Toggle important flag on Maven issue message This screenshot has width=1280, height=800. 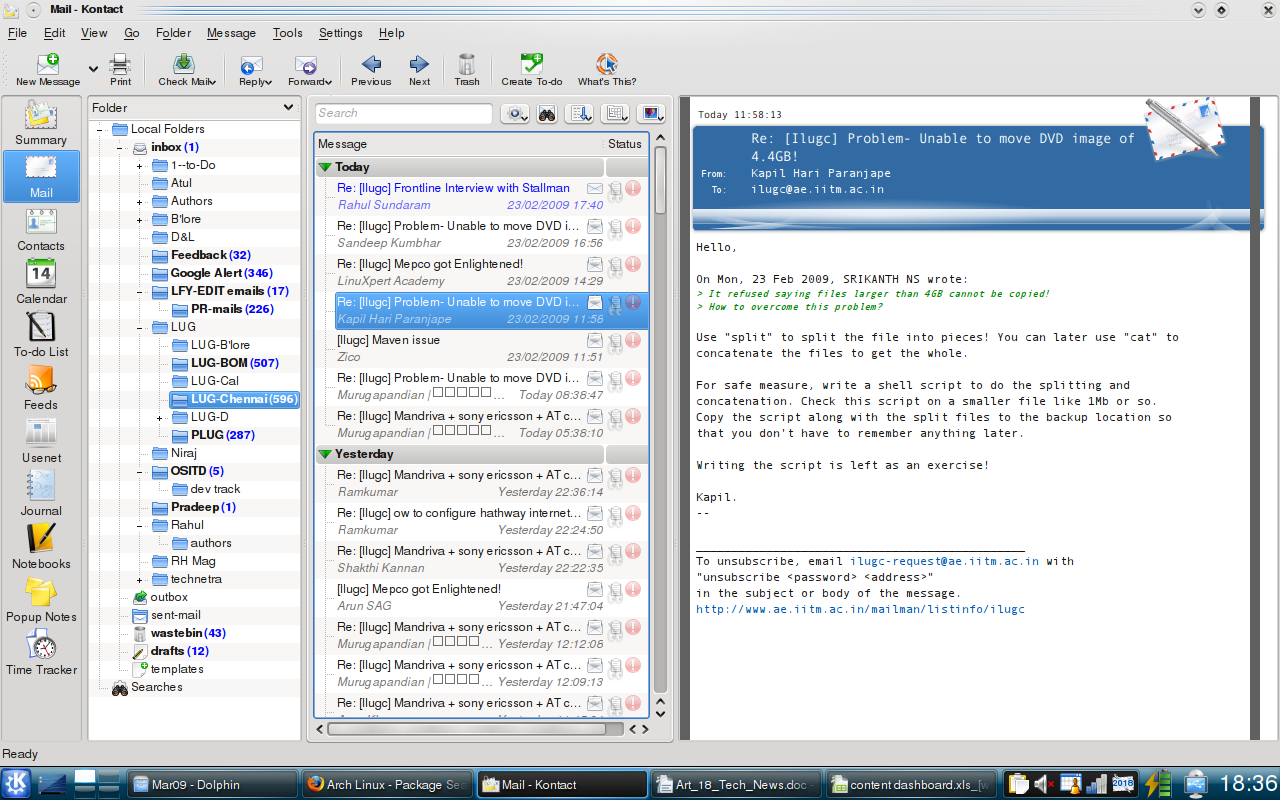pyautogui.click(x=633, y=341)
